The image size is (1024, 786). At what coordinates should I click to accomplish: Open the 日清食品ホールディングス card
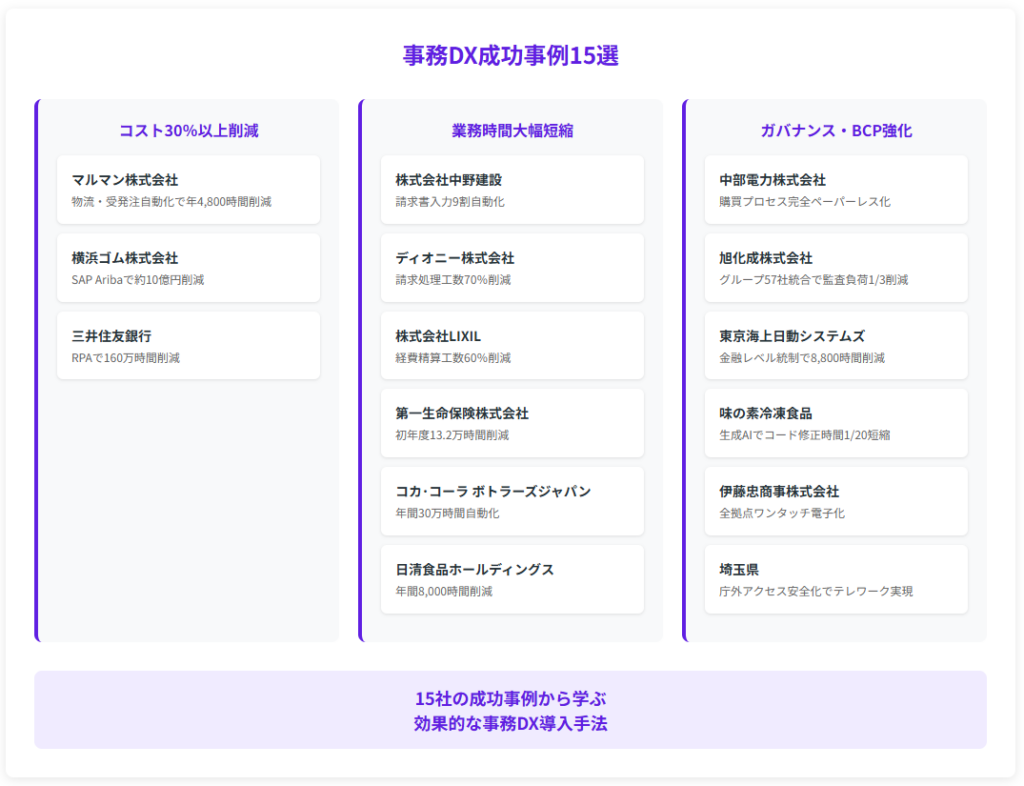[x=512, y=579]
